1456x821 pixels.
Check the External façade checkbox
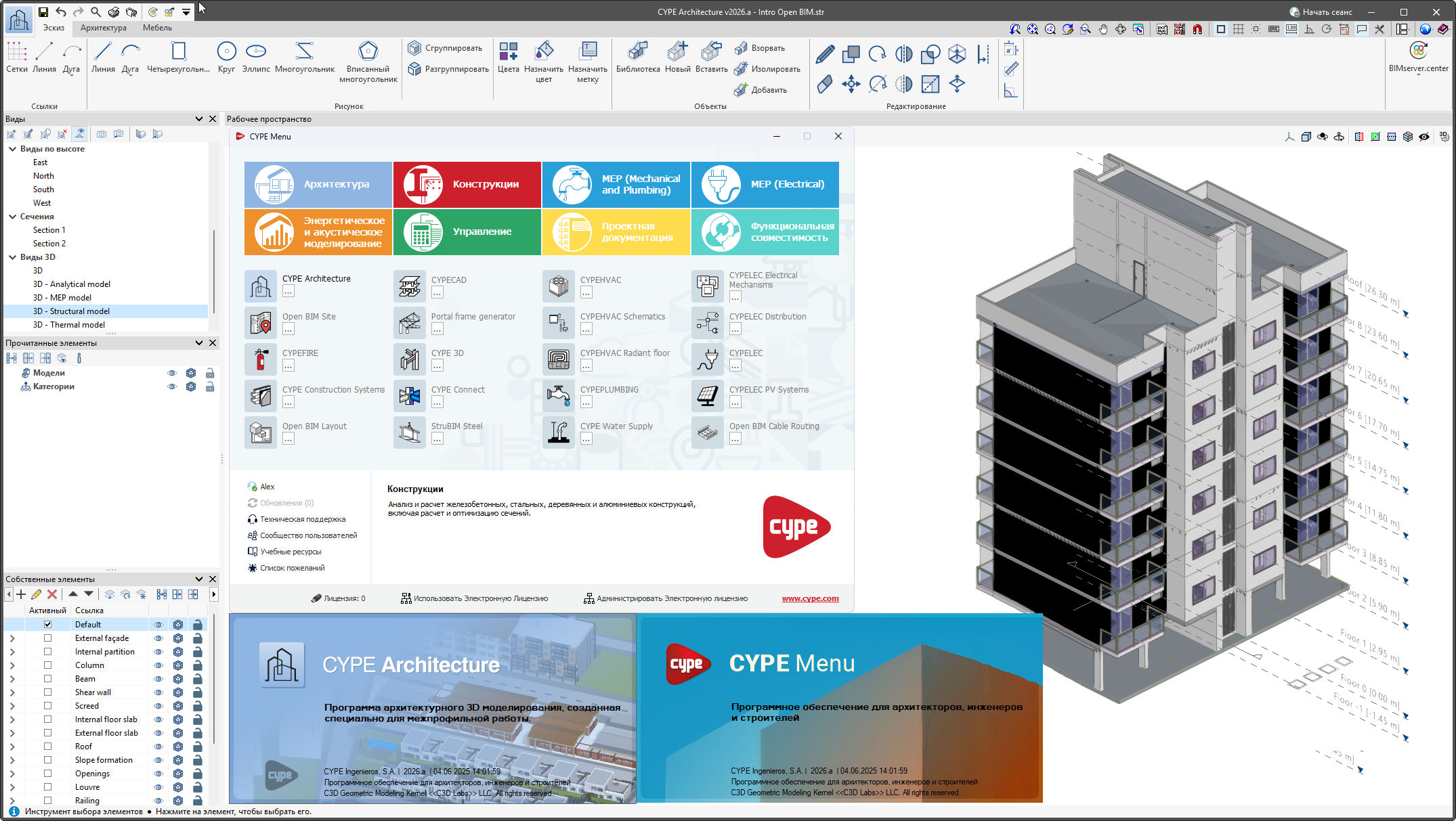47,638
